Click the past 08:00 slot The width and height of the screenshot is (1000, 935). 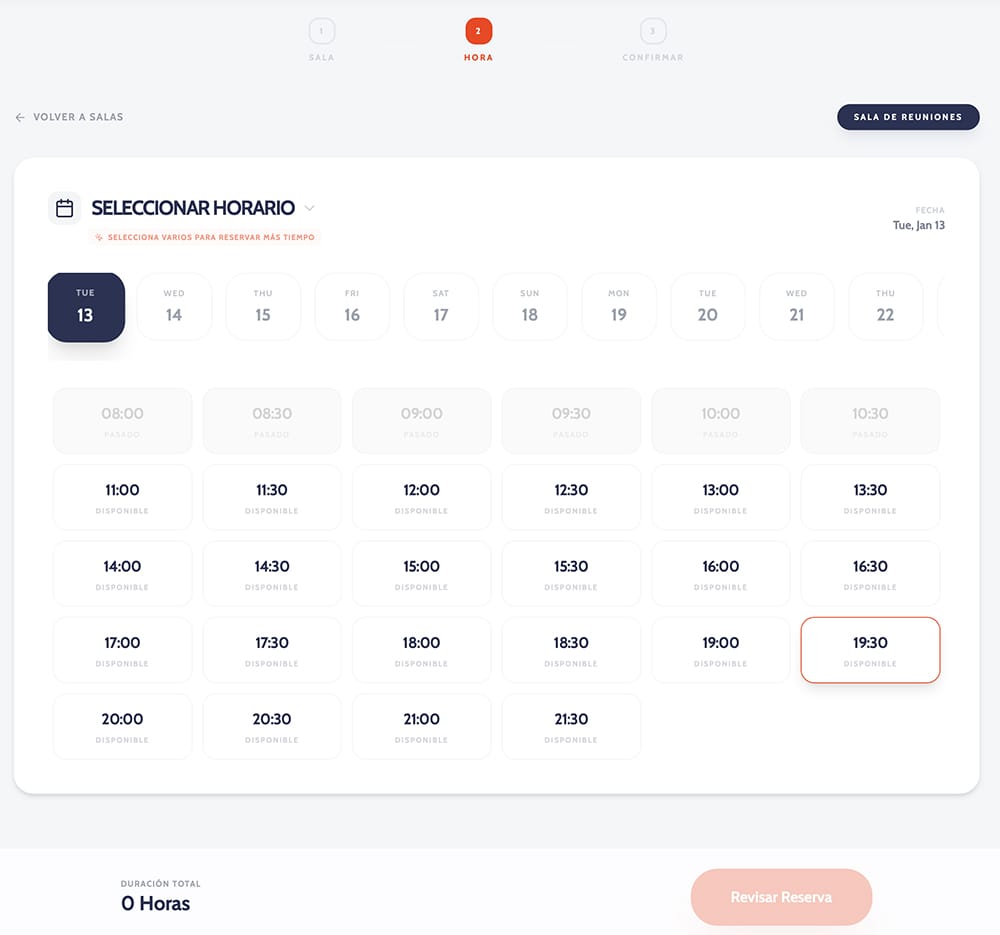coord(122,421)
